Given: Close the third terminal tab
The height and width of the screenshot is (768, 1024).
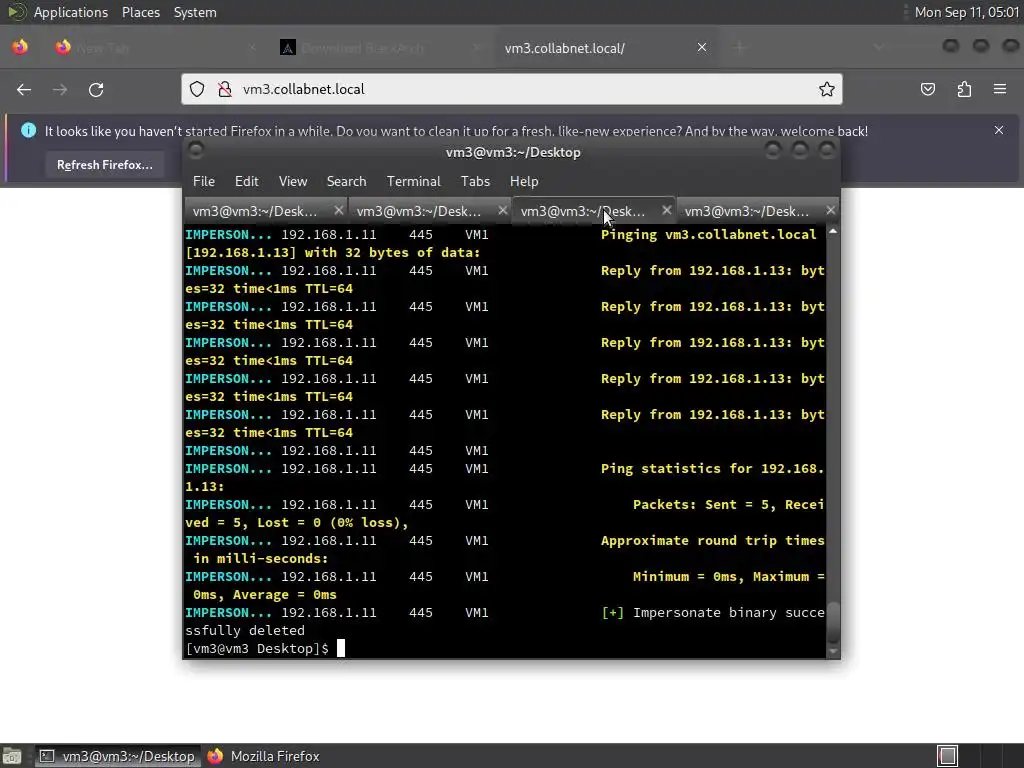Looking at the screenshot, I should click(x=666, y=210).
